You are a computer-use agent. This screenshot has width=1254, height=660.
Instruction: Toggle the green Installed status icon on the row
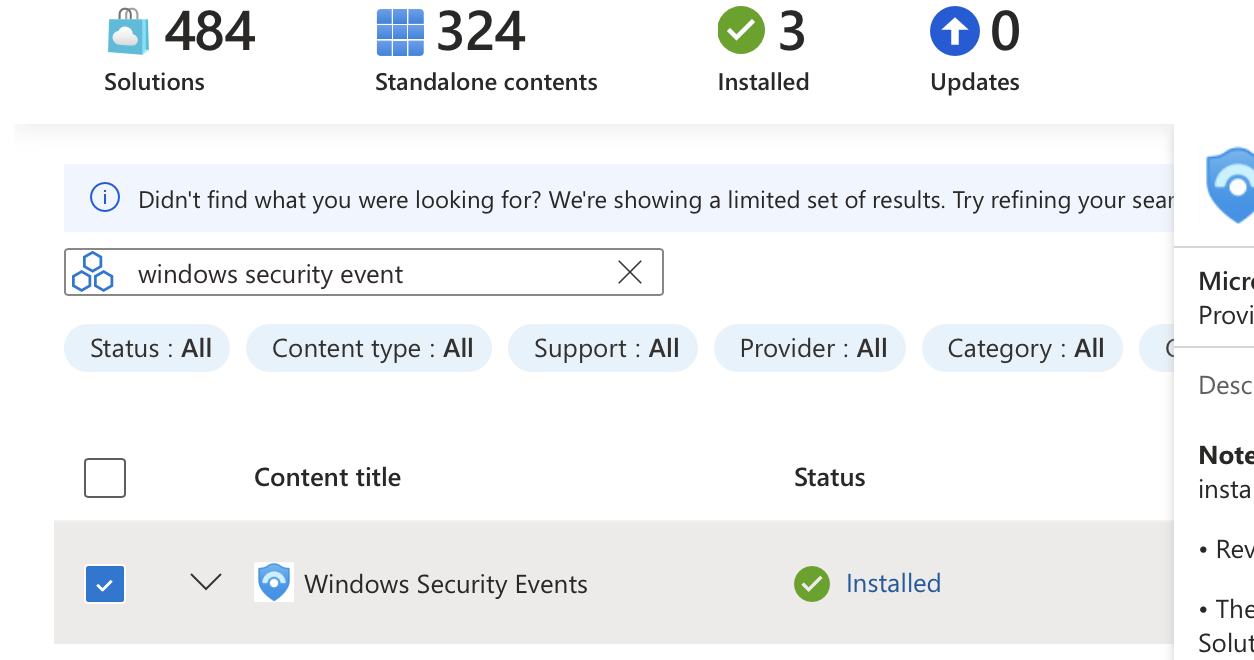pos(811,583)
